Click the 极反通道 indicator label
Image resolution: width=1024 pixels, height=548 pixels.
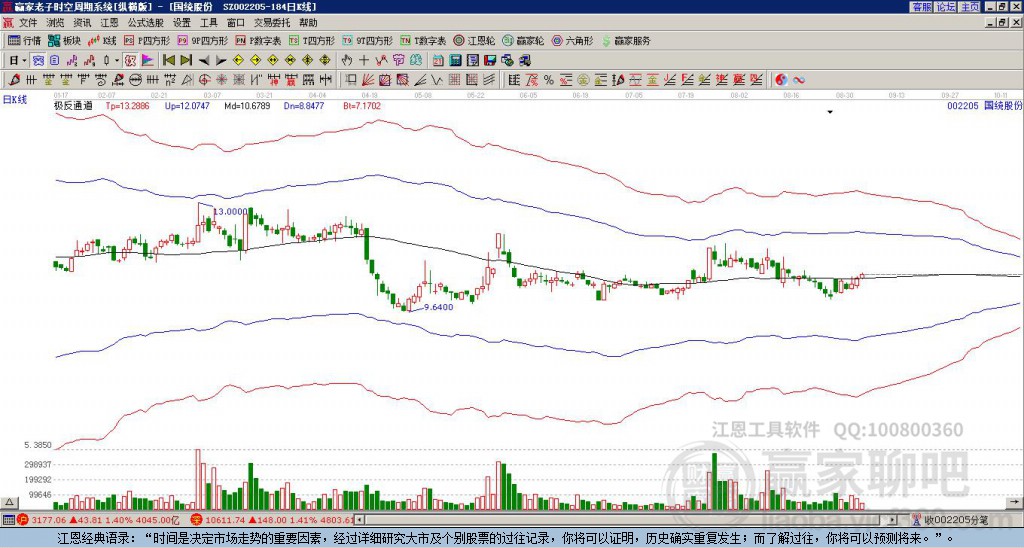coord(73,105)
